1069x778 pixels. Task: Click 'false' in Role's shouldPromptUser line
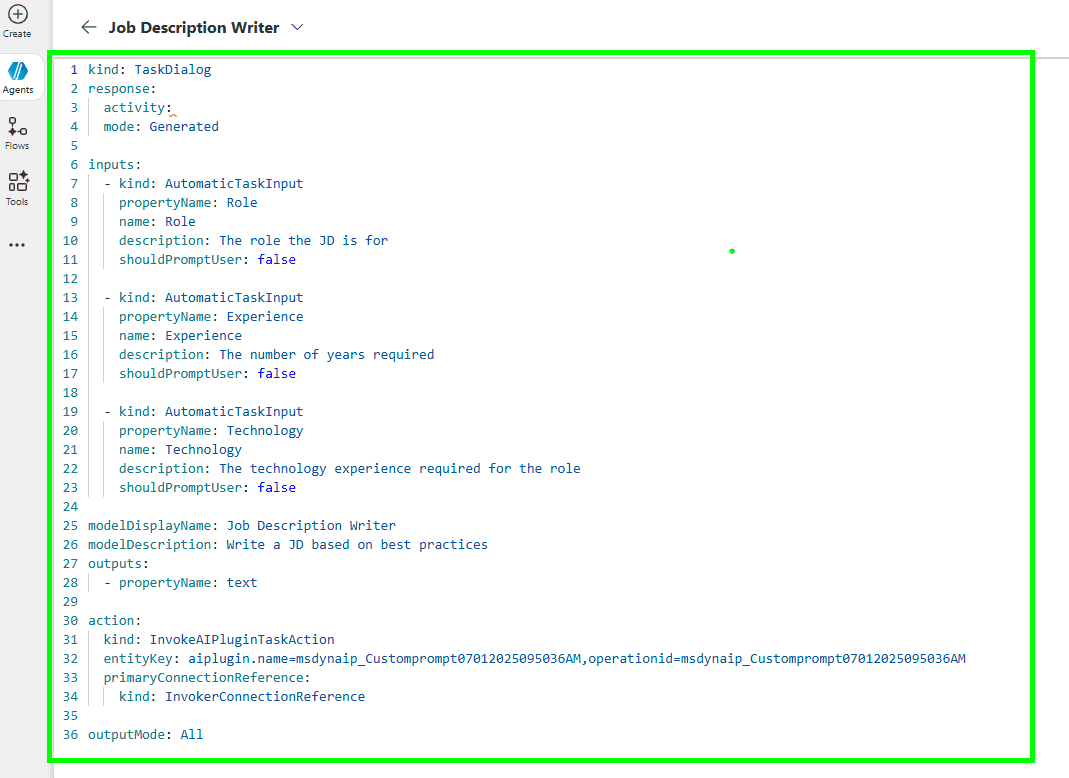pyautogui.click(x=277, y=260)
